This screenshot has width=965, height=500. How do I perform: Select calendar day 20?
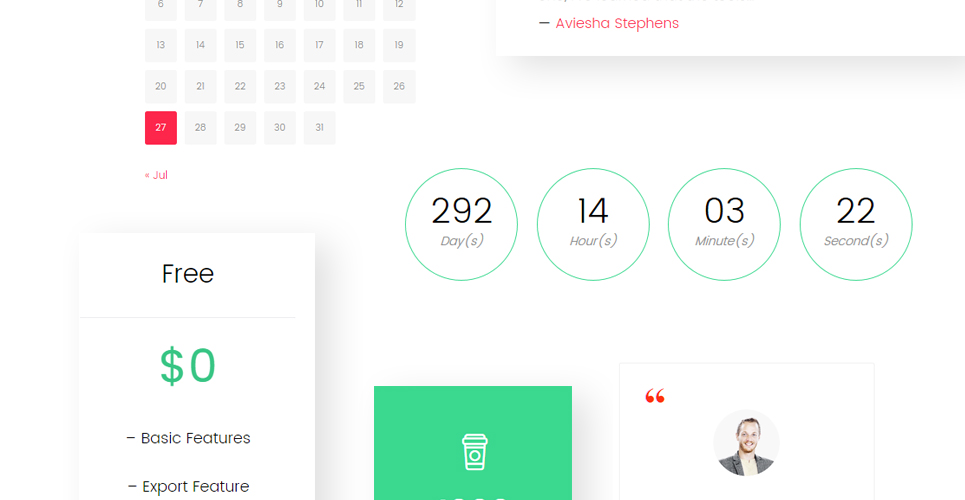coord(161,86)
